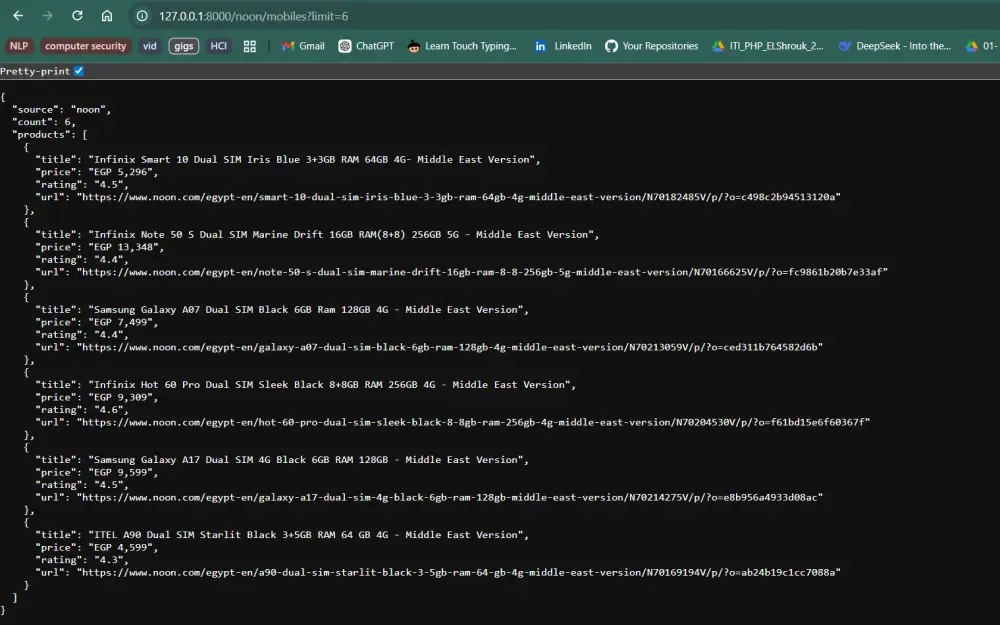Click the Infinix Smart 10 title text

point(314,159)
